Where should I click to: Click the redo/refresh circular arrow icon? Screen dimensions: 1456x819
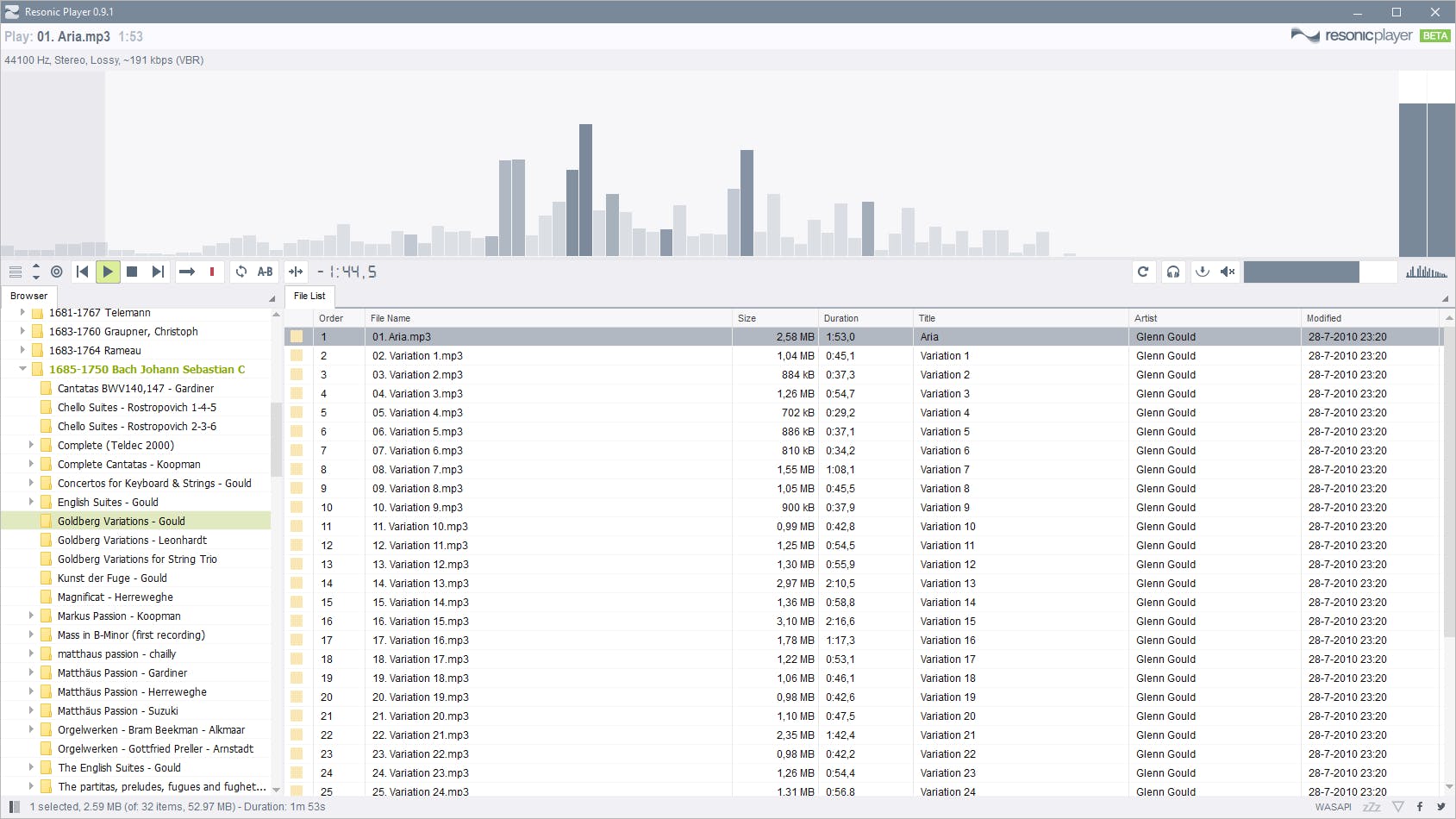coord(1143,272)
